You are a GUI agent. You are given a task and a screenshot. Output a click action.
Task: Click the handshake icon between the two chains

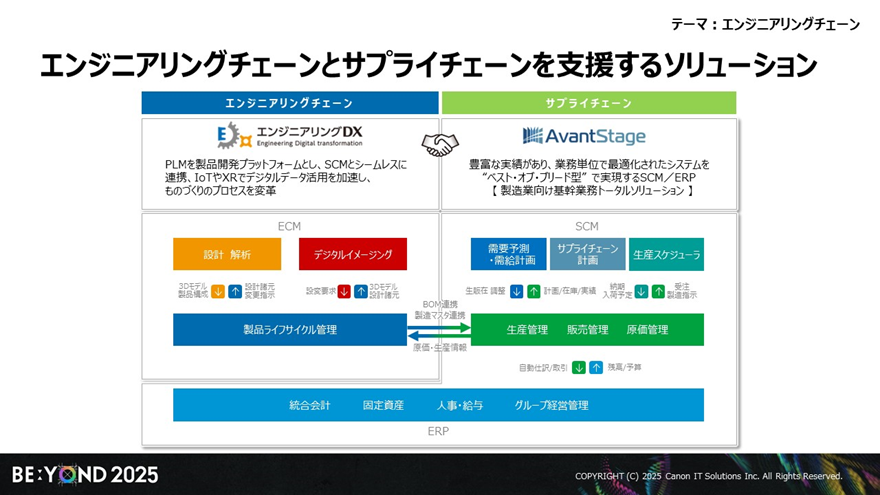click(439, 144)
